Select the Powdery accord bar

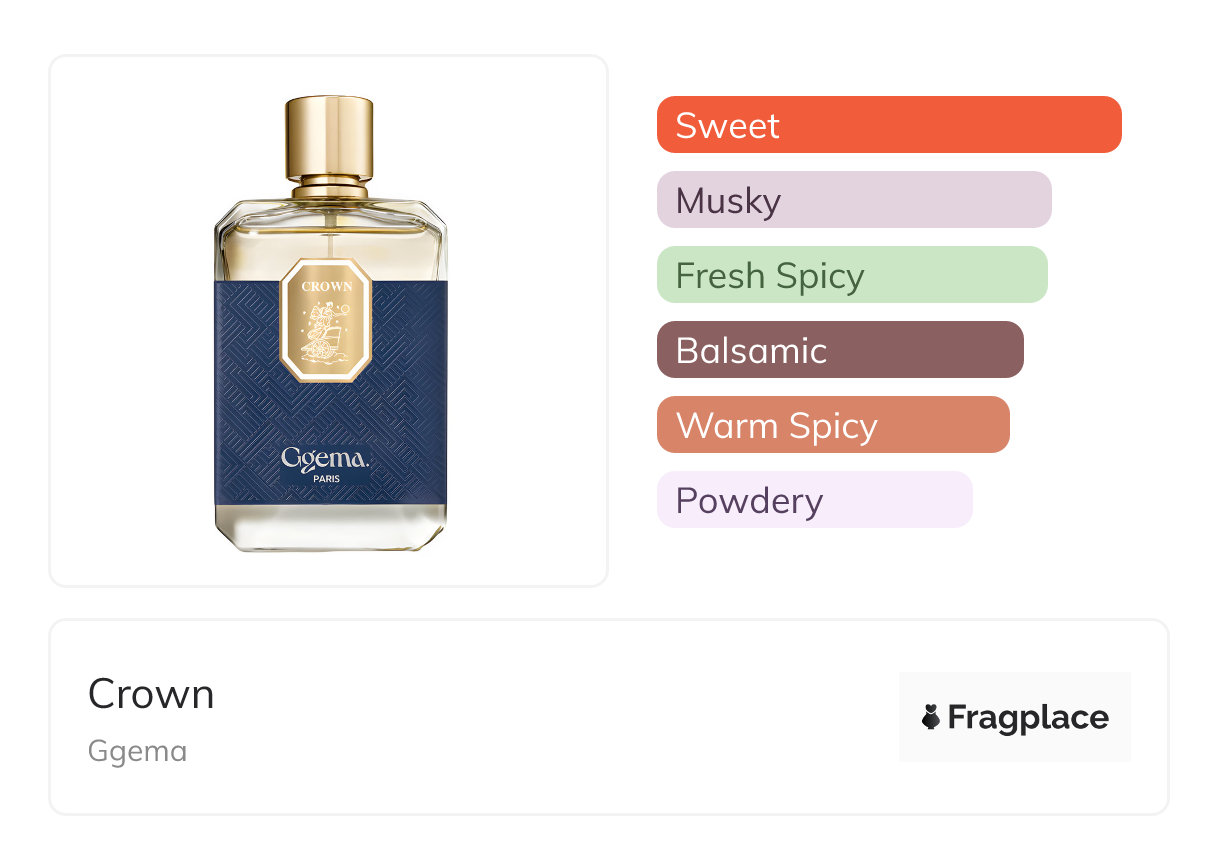[x=815, y=500]
